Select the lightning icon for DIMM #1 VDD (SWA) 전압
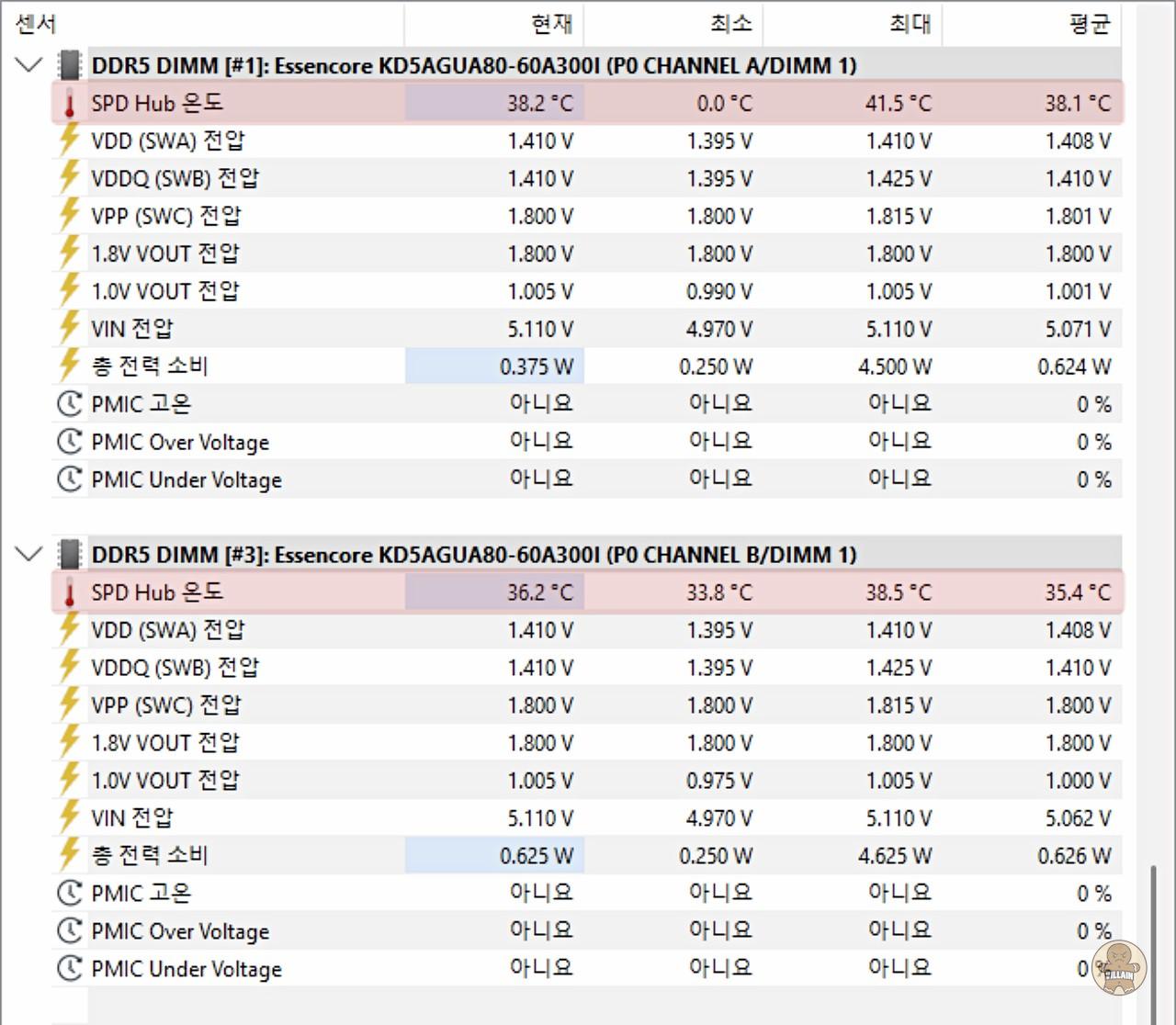Image resolution: width=1176 pixels, height=1025 pixels. pyautogui.click(x=69, y=141)
